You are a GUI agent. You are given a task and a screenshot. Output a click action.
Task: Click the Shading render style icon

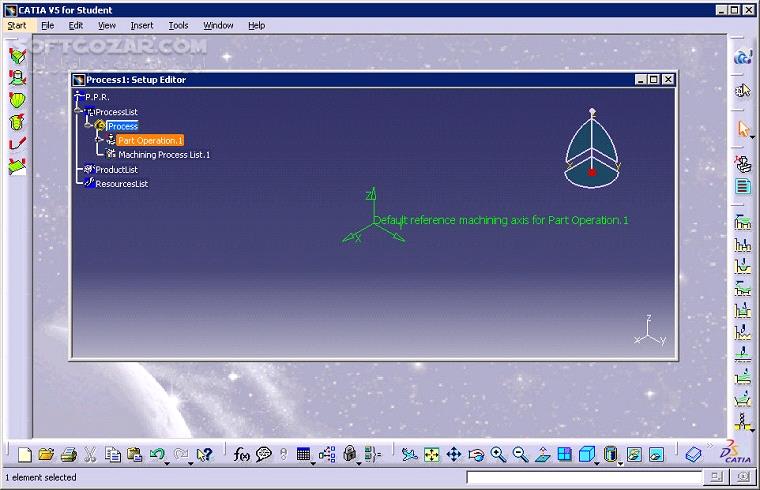[611, 455]
